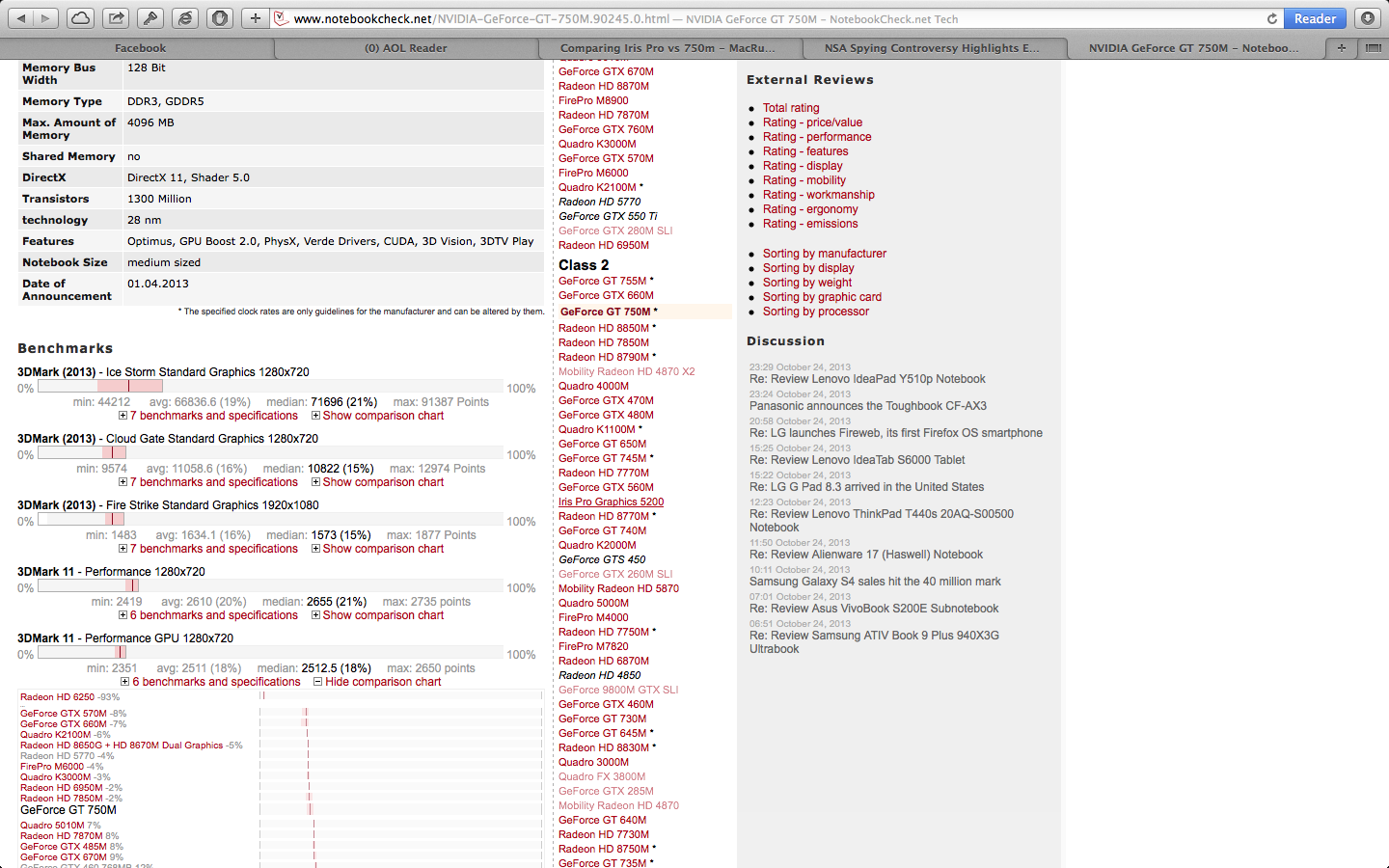The image size is (1389, 868).
Task: Open the Radeon HD 8850M link
Action: click(x=604, y=328)
